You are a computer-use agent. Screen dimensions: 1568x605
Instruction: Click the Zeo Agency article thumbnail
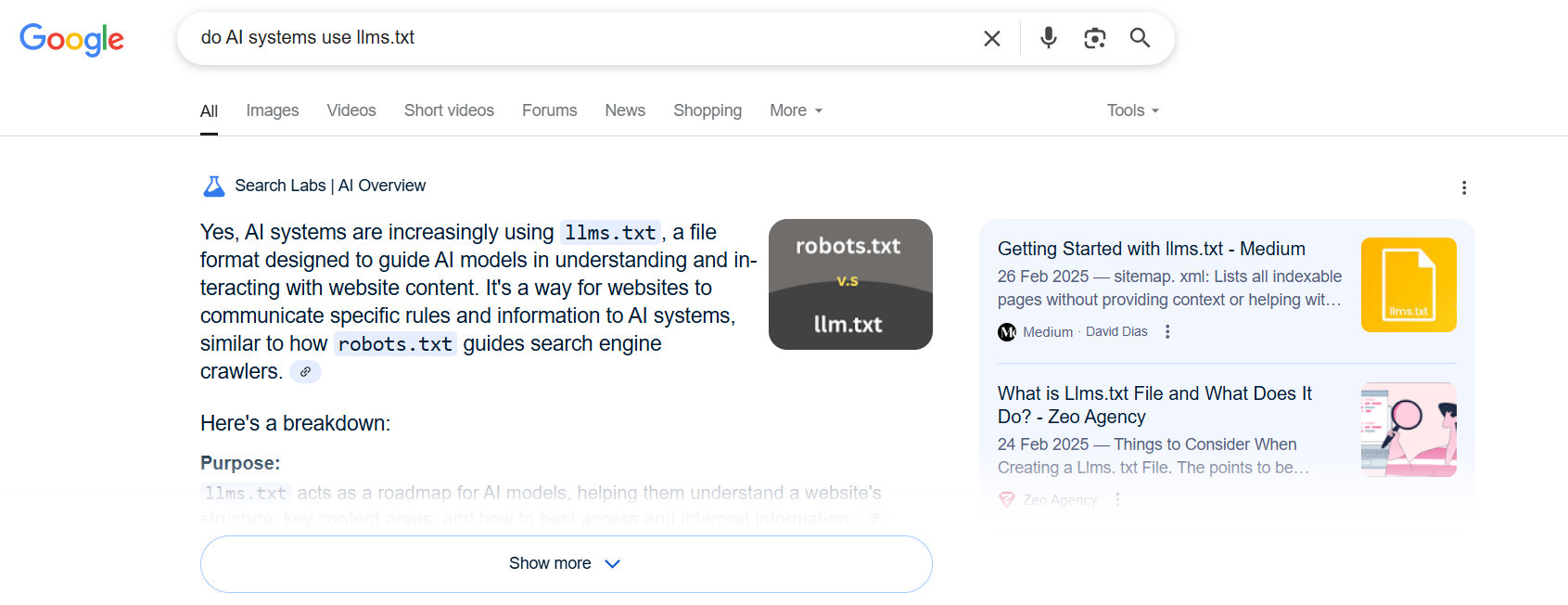point(1409,430)
